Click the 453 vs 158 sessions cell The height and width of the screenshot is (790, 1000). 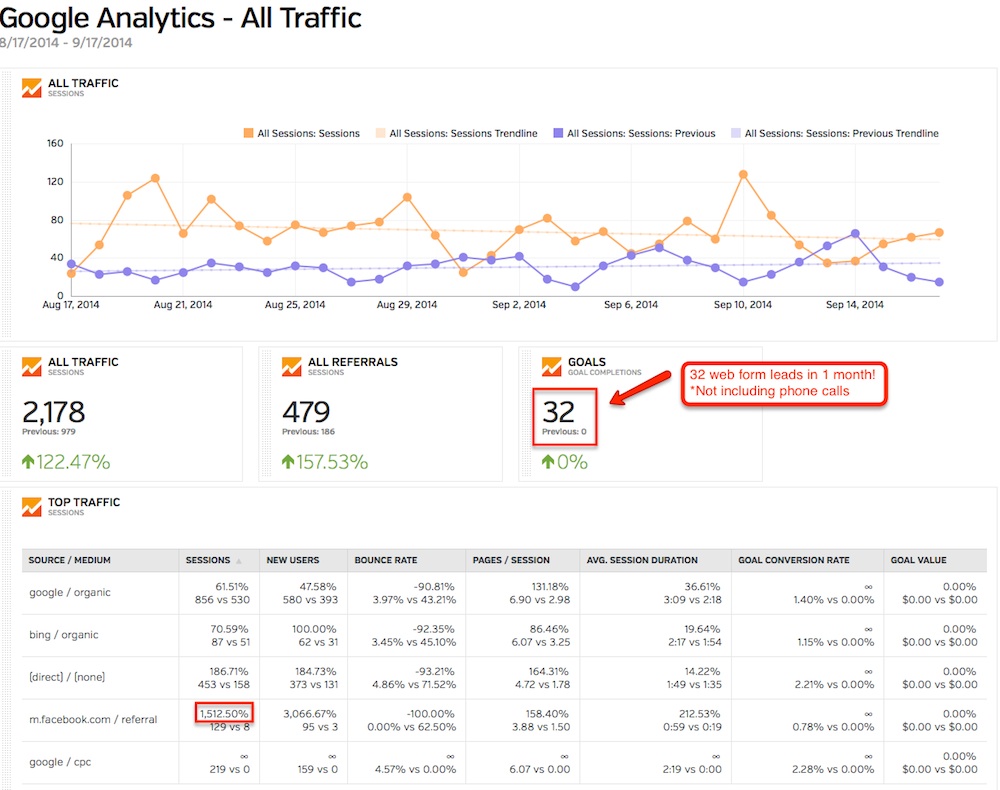click(223, 684)
